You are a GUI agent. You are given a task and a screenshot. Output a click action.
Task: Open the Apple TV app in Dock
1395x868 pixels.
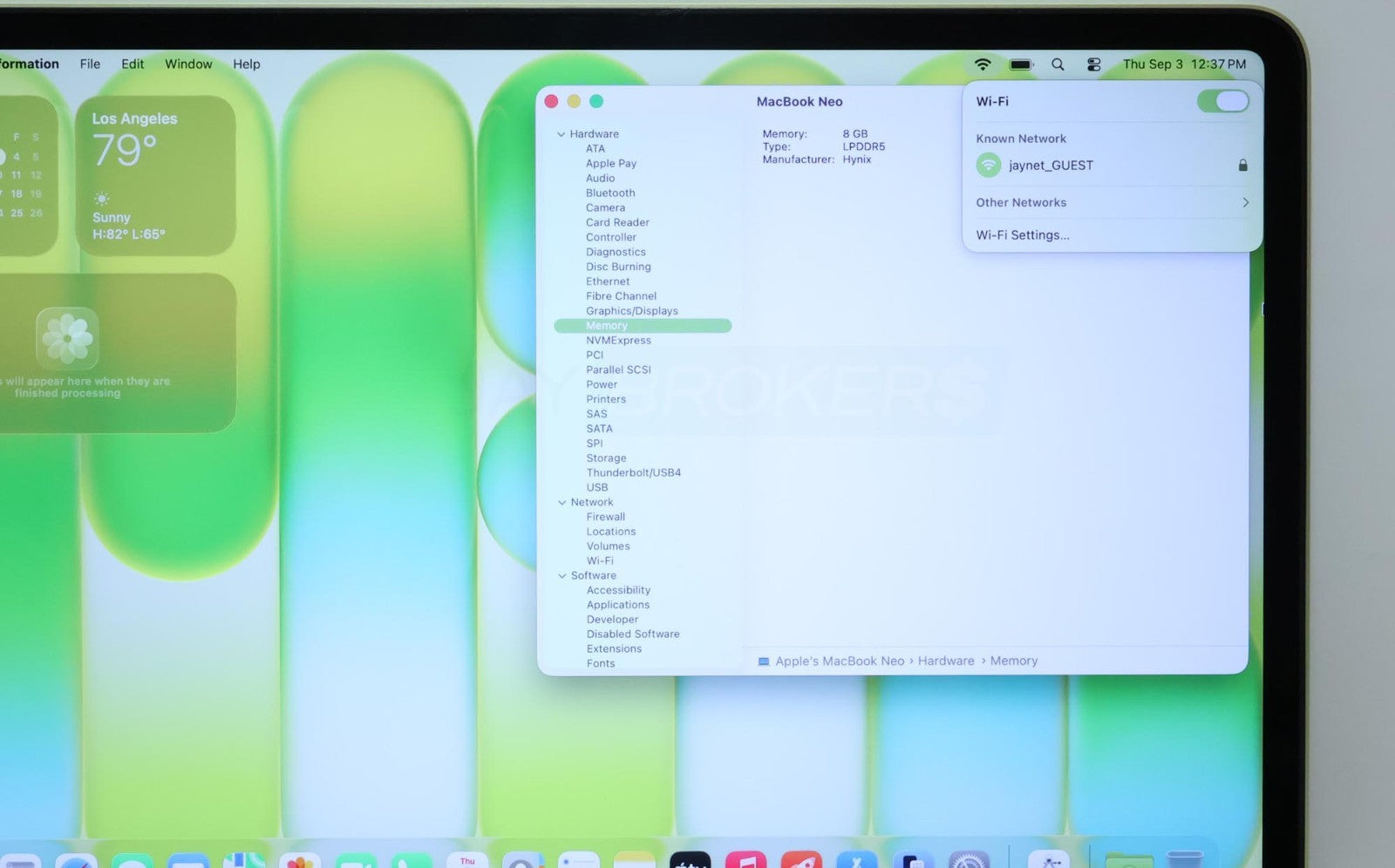[691, 860]
